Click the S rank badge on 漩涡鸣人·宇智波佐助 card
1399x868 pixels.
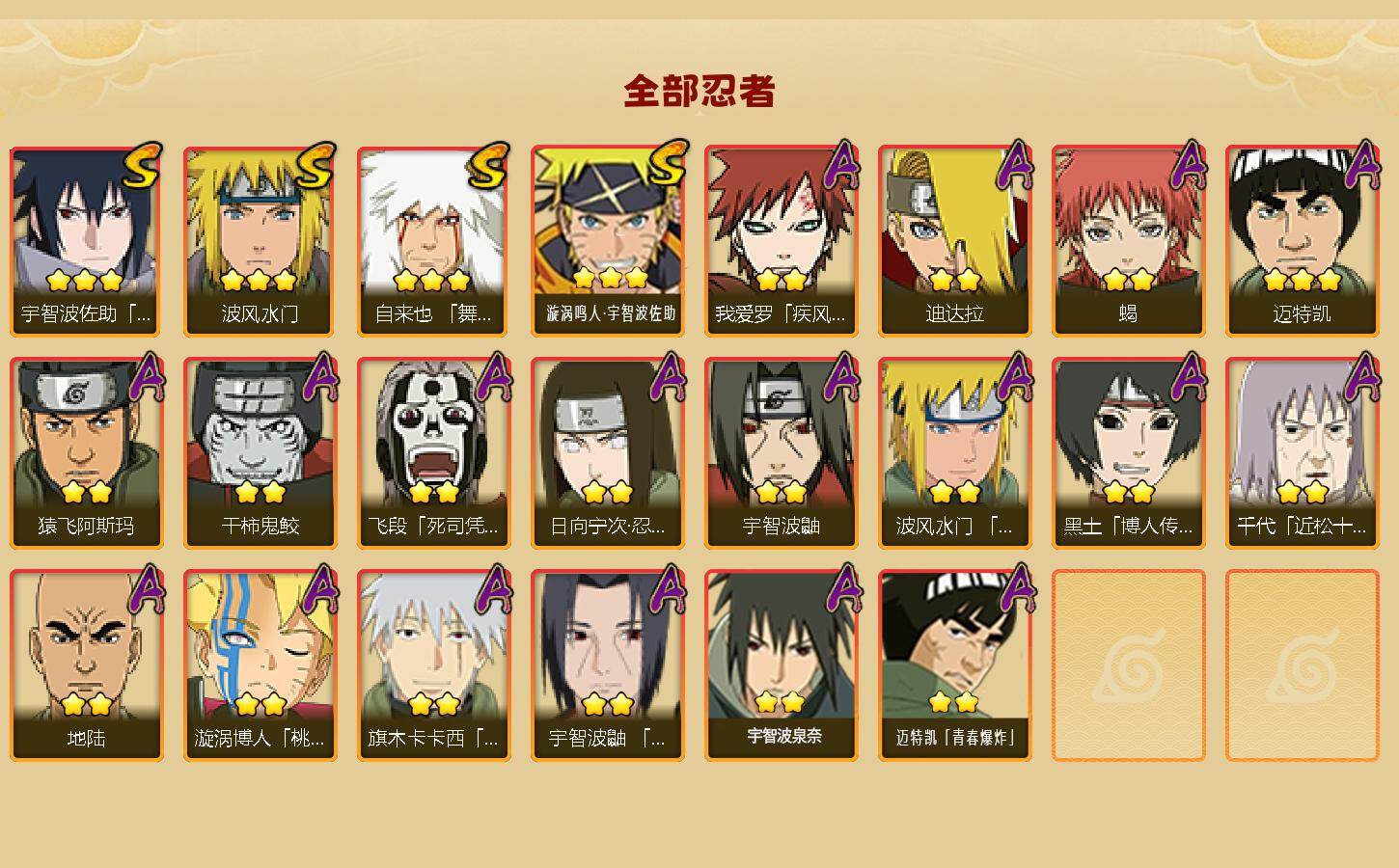[x=666, y=164]
